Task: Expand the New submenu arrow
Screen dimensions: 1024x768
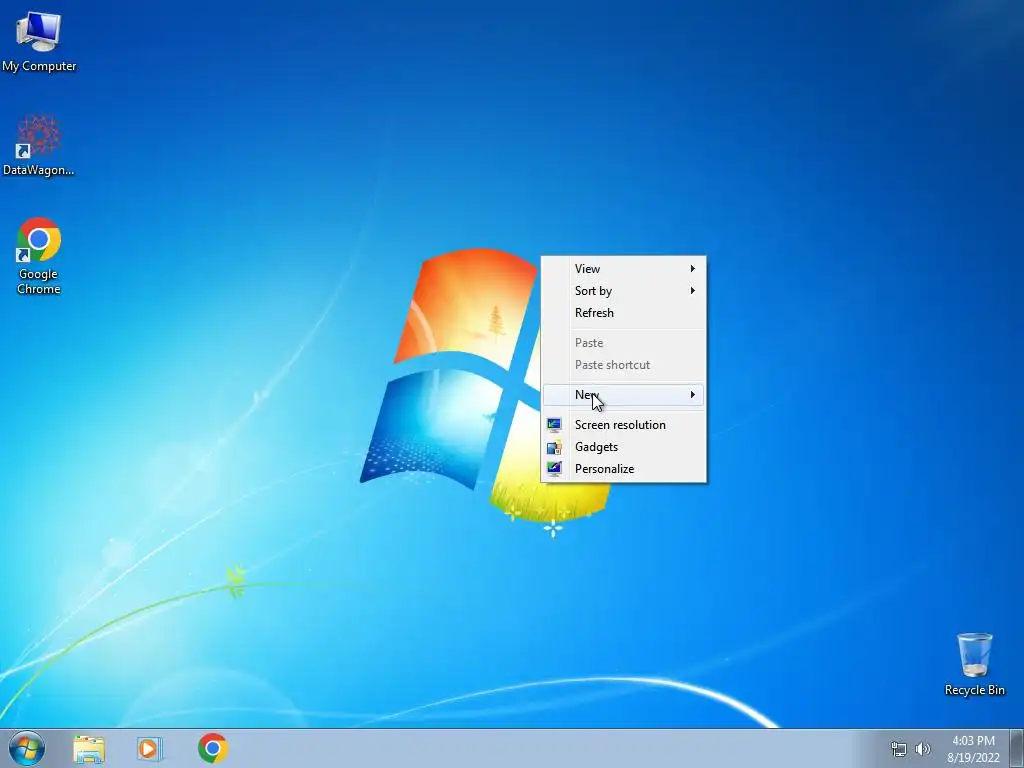Action: (692, 394)
